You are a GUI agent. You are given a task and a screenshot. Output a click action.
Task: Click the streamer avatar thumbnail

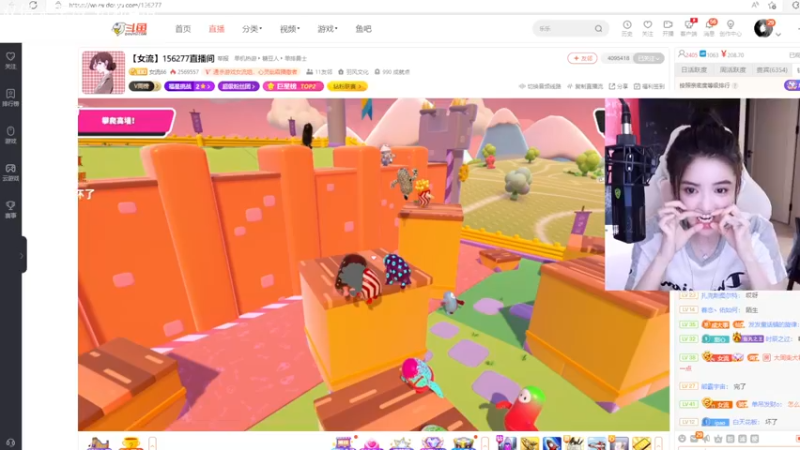click(104, 72)
